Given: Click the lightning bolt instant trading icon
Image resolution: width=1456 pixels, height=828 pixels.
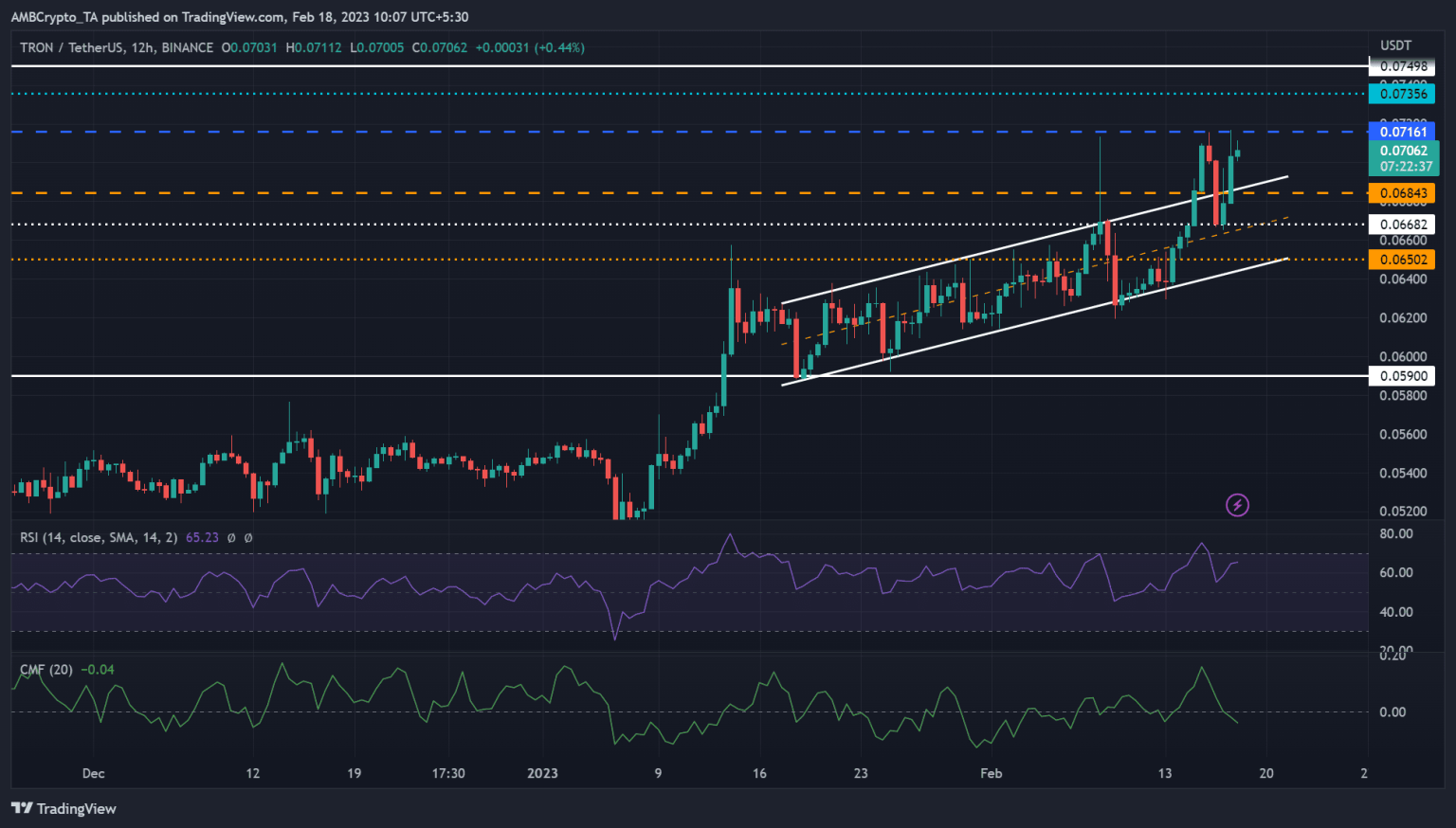Looking at the screenshot, I should [x=1238, y=505].
